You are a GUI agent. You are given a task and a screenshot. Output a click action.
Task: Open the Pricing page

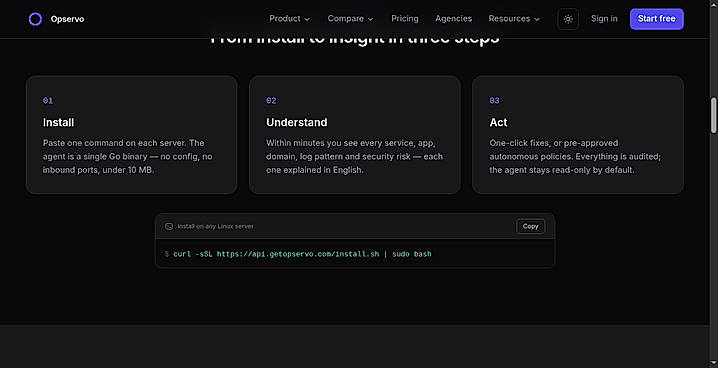pyautogui.click(x=405, y=19)
